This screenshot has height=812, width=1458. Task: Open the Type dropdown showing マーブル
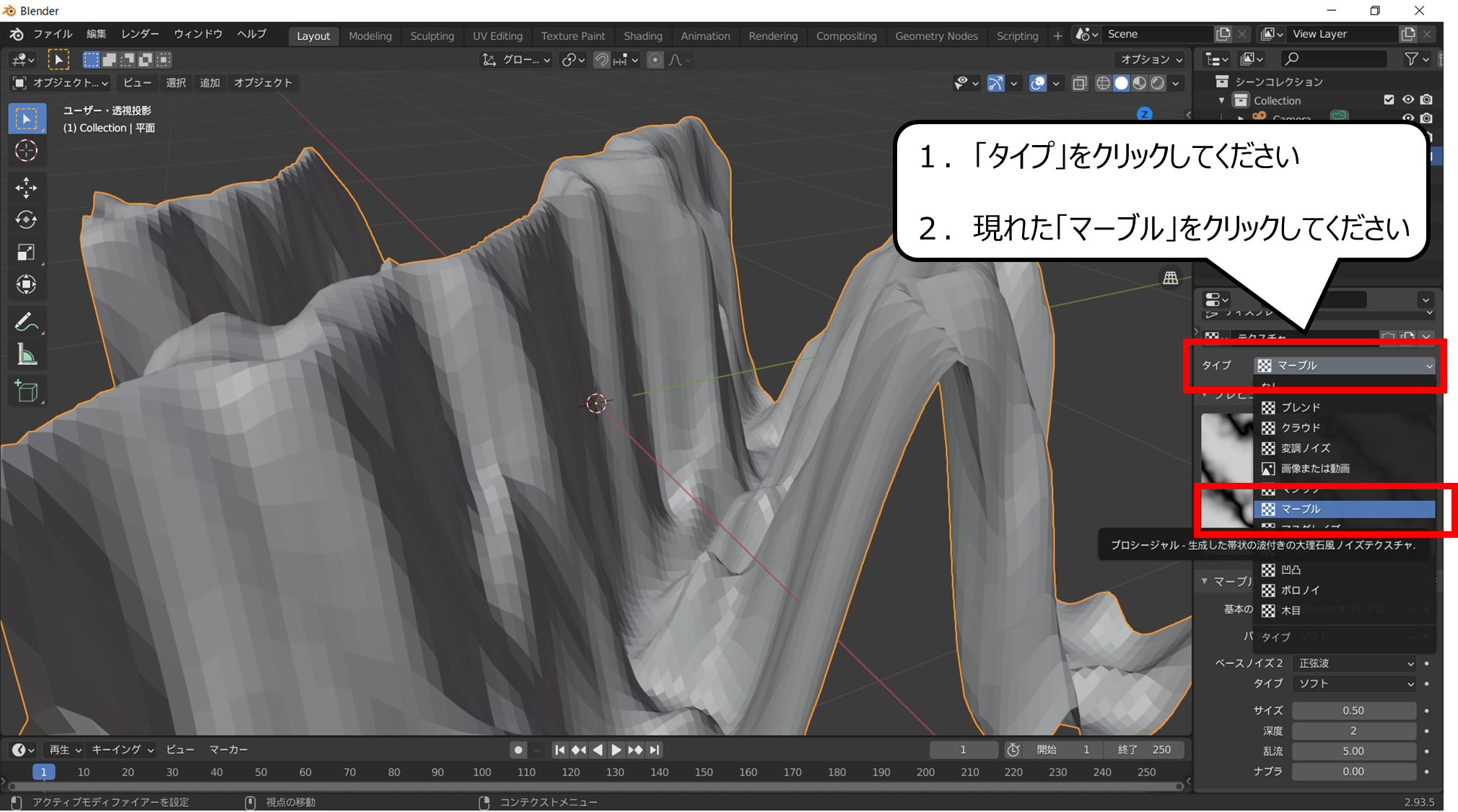pyautogui.click(x=1345, y=365)
